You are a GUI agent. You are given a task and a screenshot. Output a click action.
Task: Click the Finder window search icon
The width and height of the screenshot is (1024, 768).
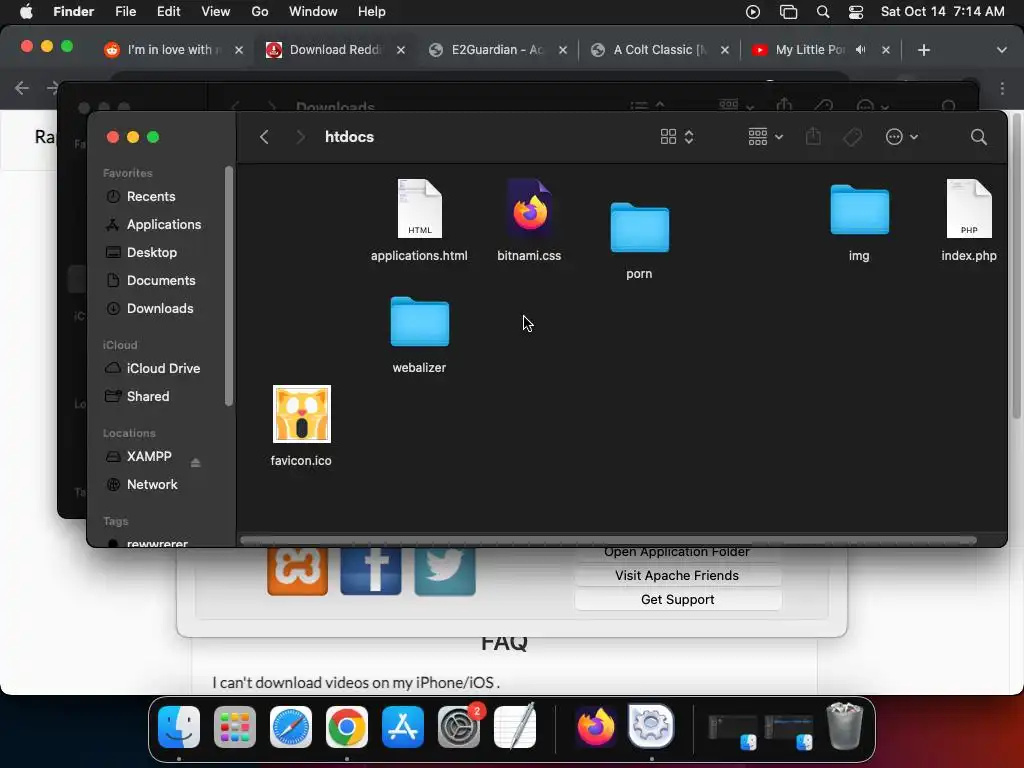(978, 137)
